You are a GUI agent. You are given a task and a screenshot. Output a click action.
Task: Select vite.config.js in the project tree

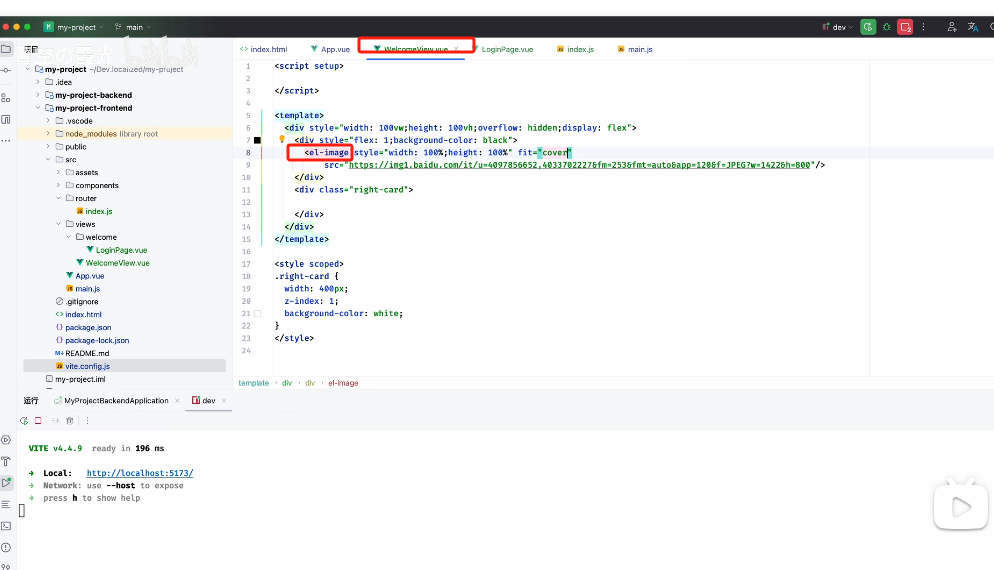(87, 366)
